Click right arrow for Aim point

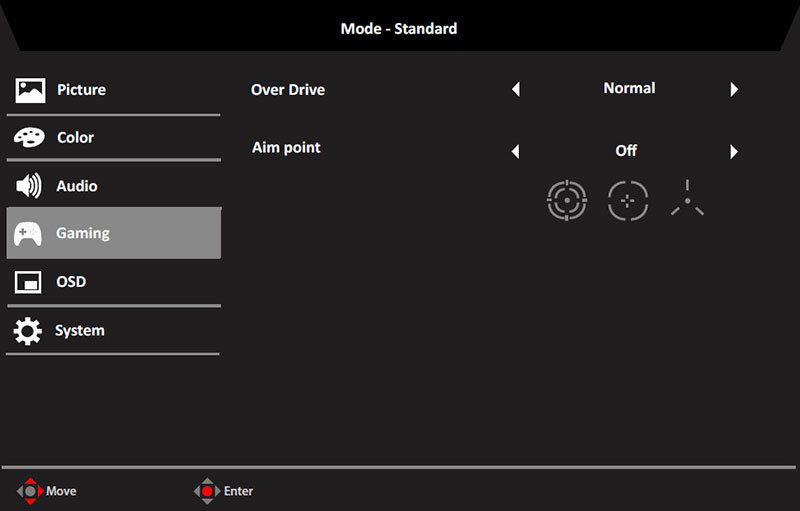click(x=734, y=151)
